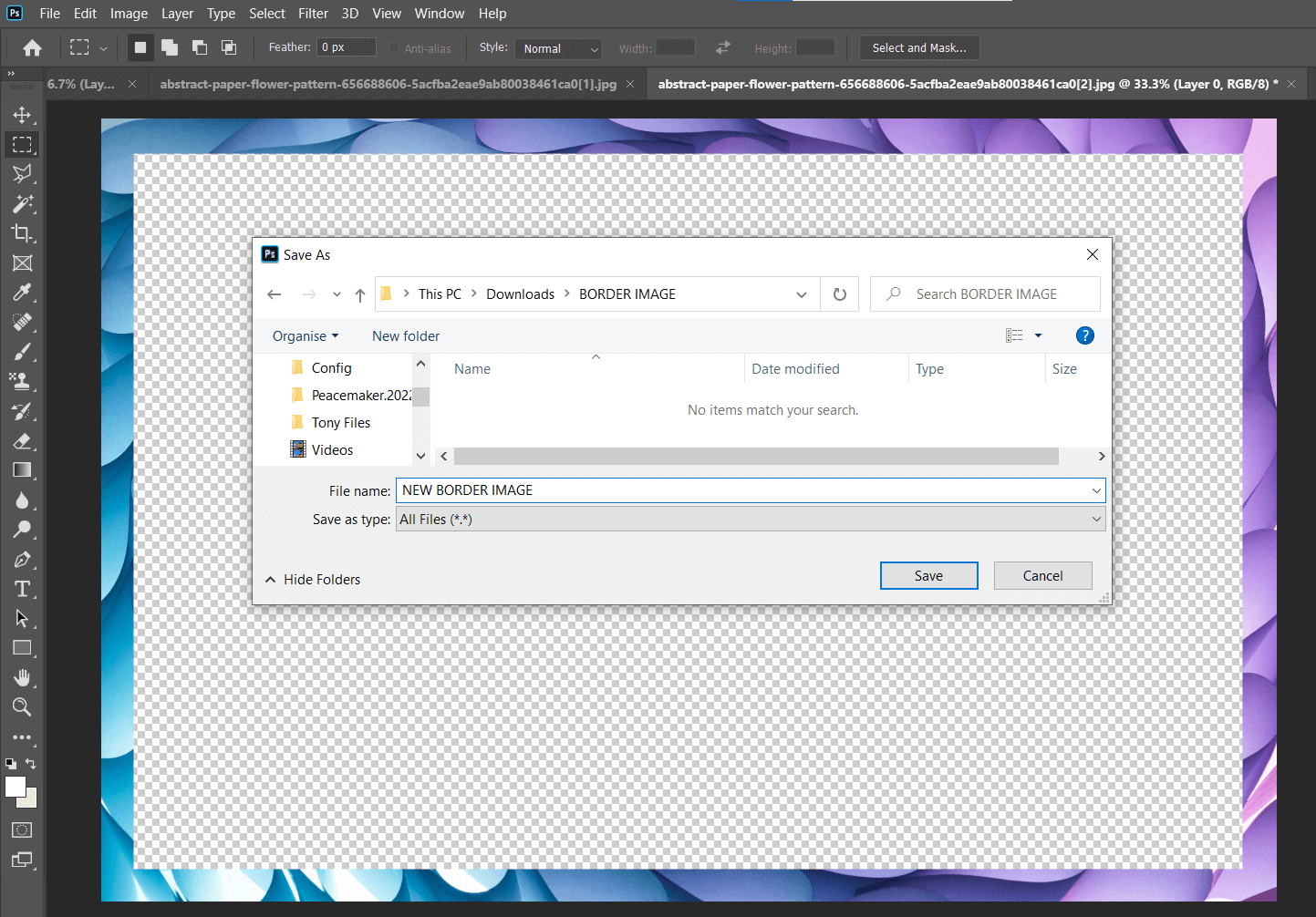Click the foreground color swatch

point(15,788)
